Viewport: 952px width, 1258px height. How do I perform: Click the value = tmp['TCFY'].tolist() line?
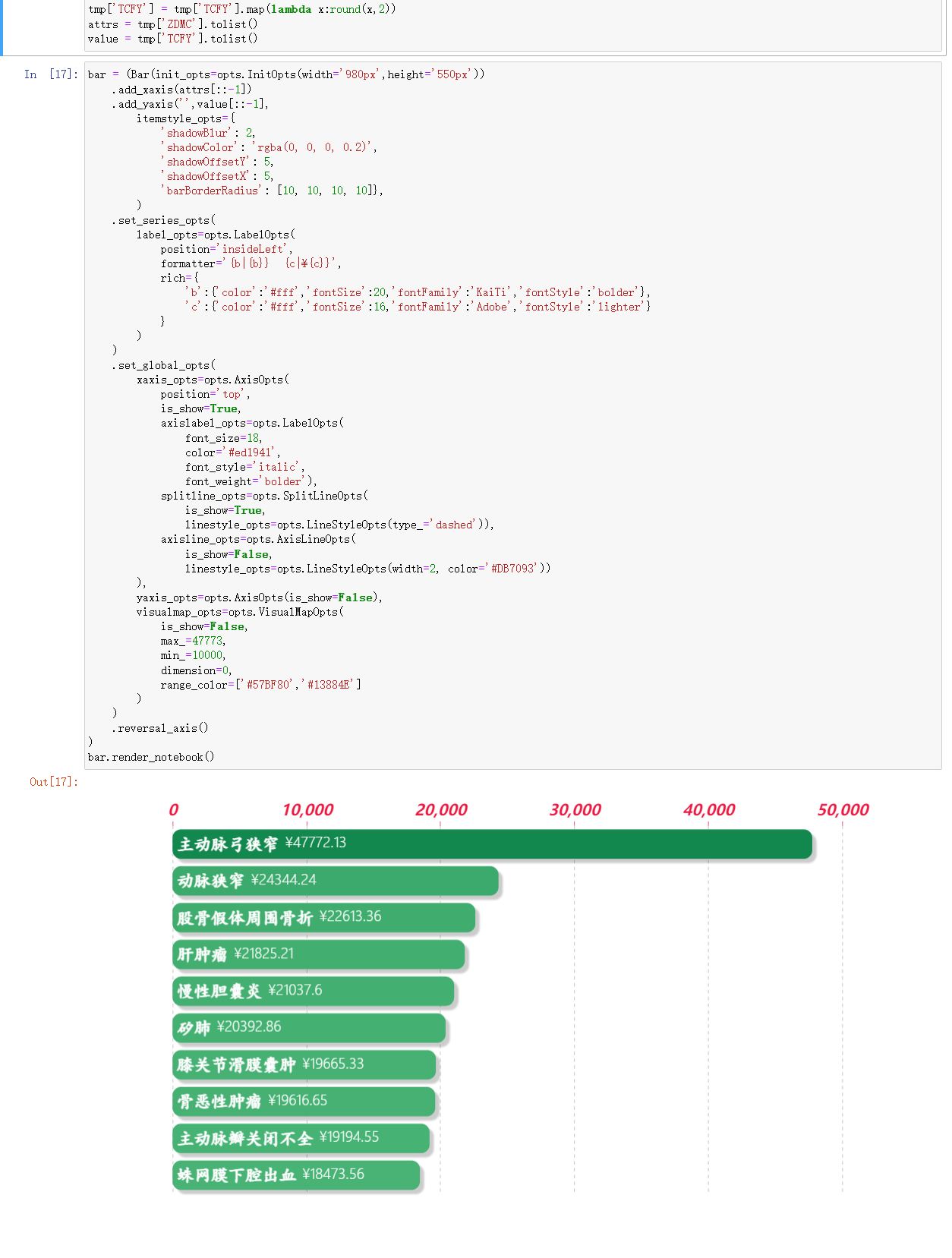coord(172,39)
